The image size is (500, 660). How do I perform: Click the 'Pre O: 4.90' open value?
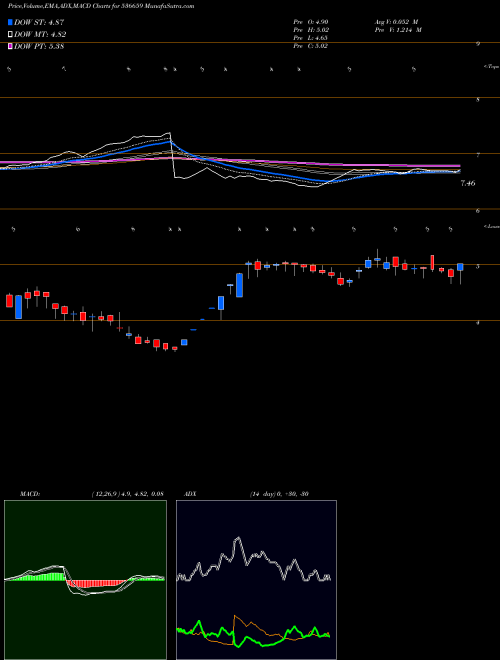click(x=311, y=21)
